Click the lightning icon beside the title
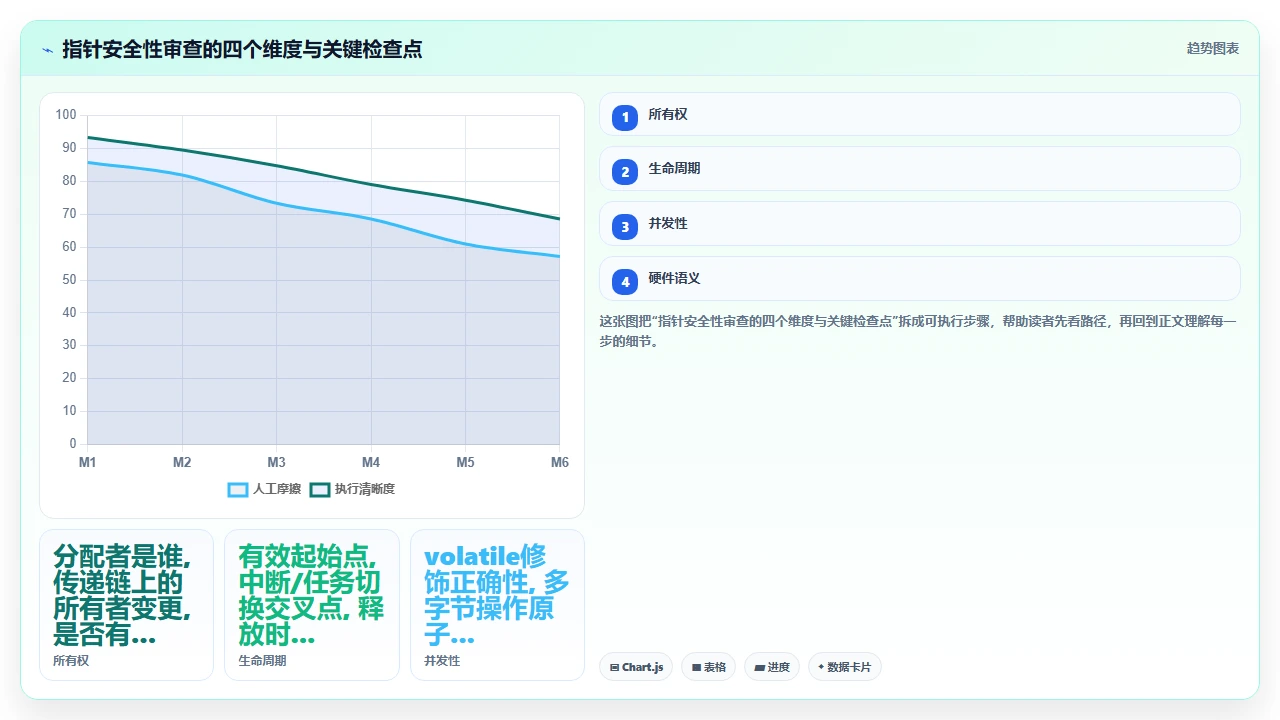Image resolution: width=1280 pixels, height=720 pixels. (47, 49)
